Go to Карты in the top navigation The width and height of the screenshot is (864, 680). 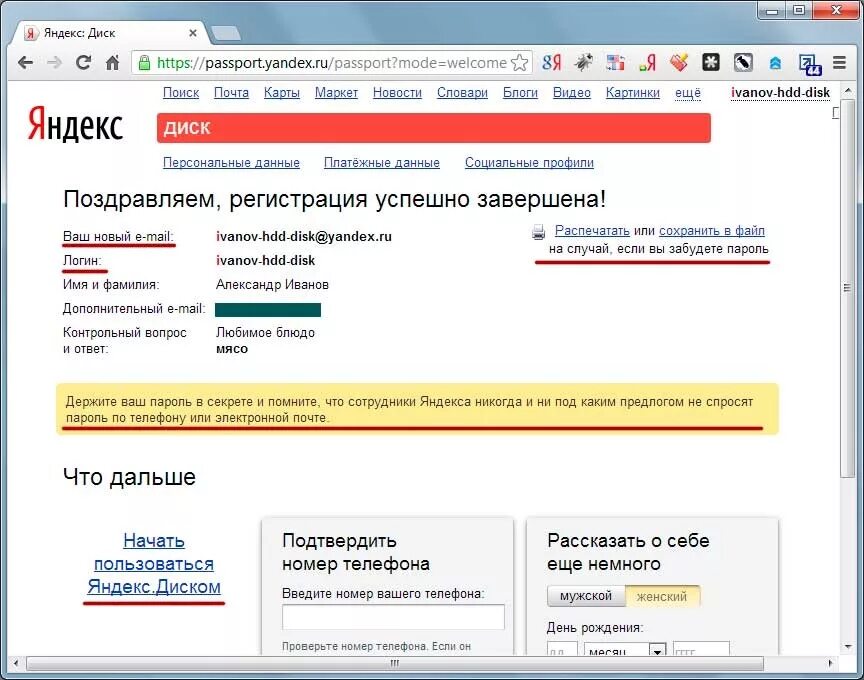coord(282,93)
